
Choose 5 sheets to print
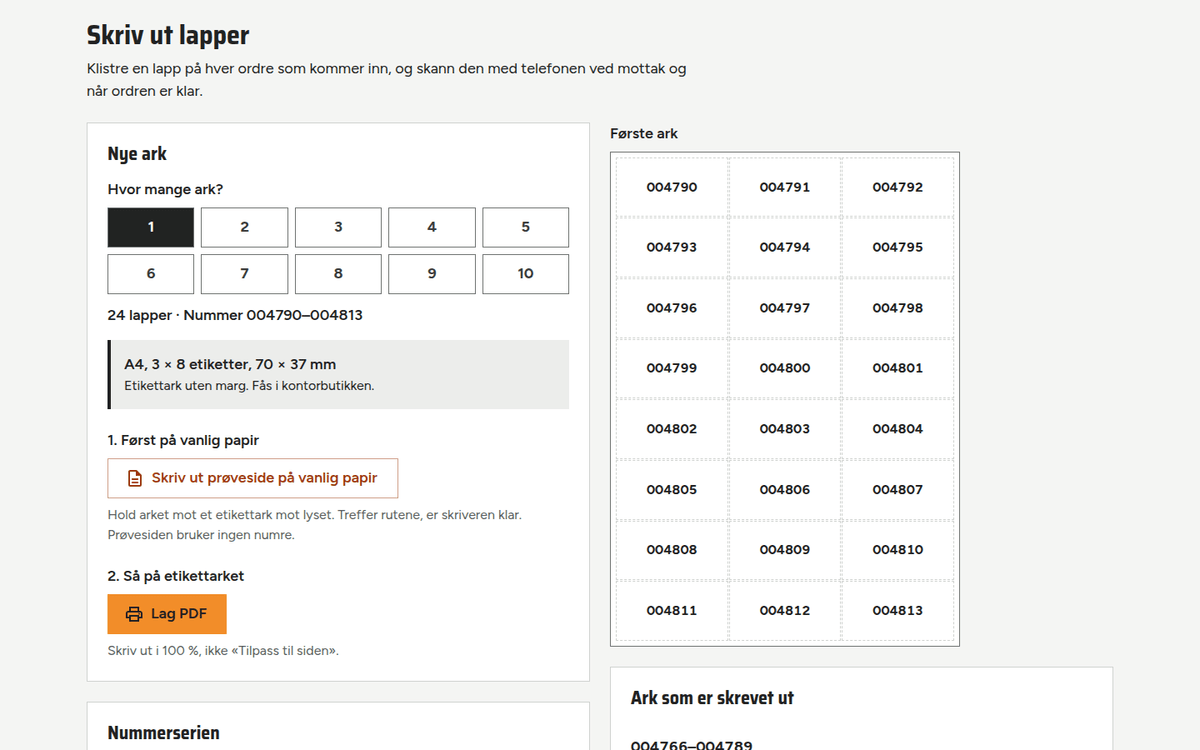pos(525,227)
